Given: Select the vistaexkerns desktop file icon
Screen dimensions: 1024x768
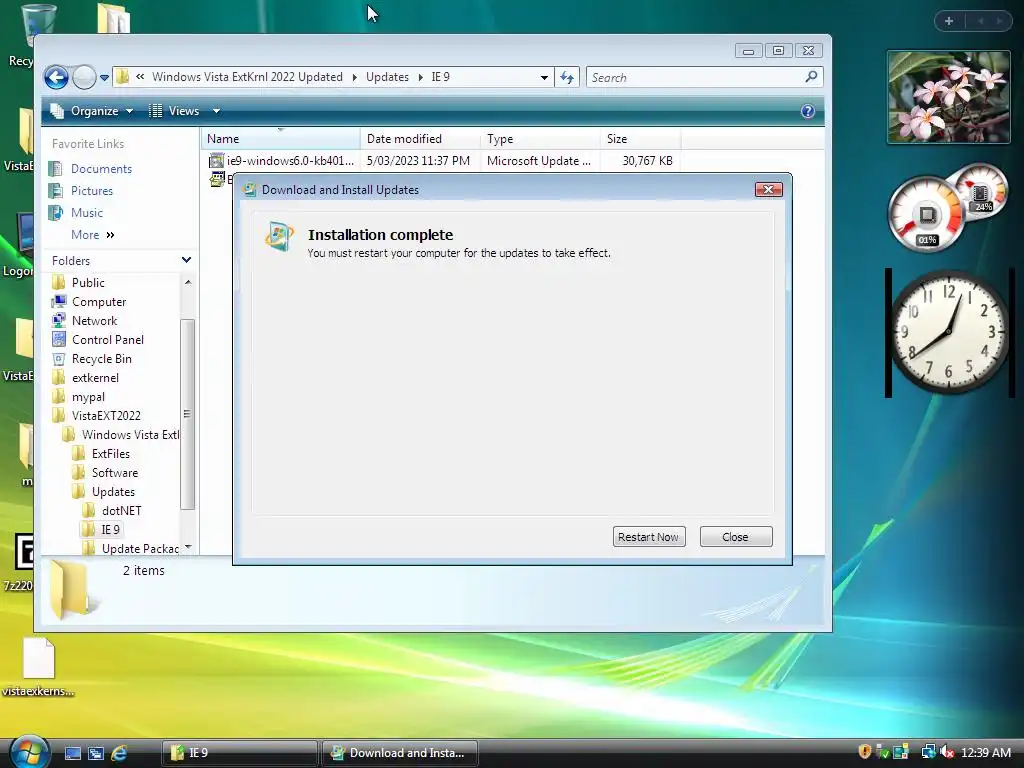Looking at the screenshot, I should pos(38,667).
